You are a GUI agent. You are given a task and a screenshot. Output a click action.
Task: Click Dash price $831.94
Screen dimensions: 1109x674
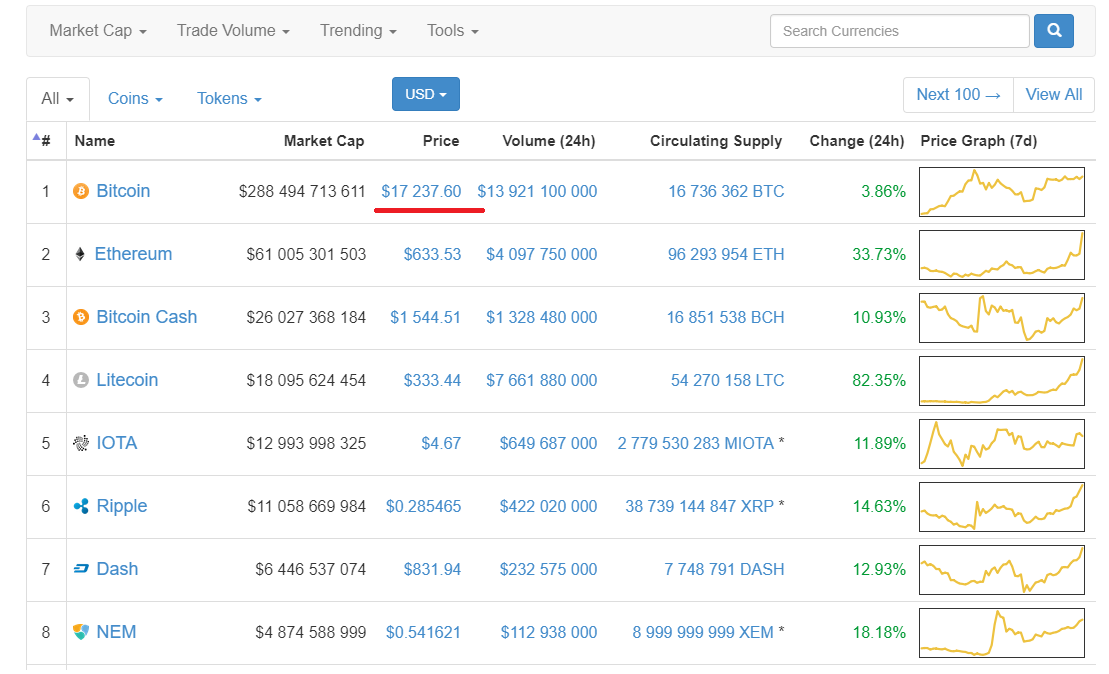[432, 569]
